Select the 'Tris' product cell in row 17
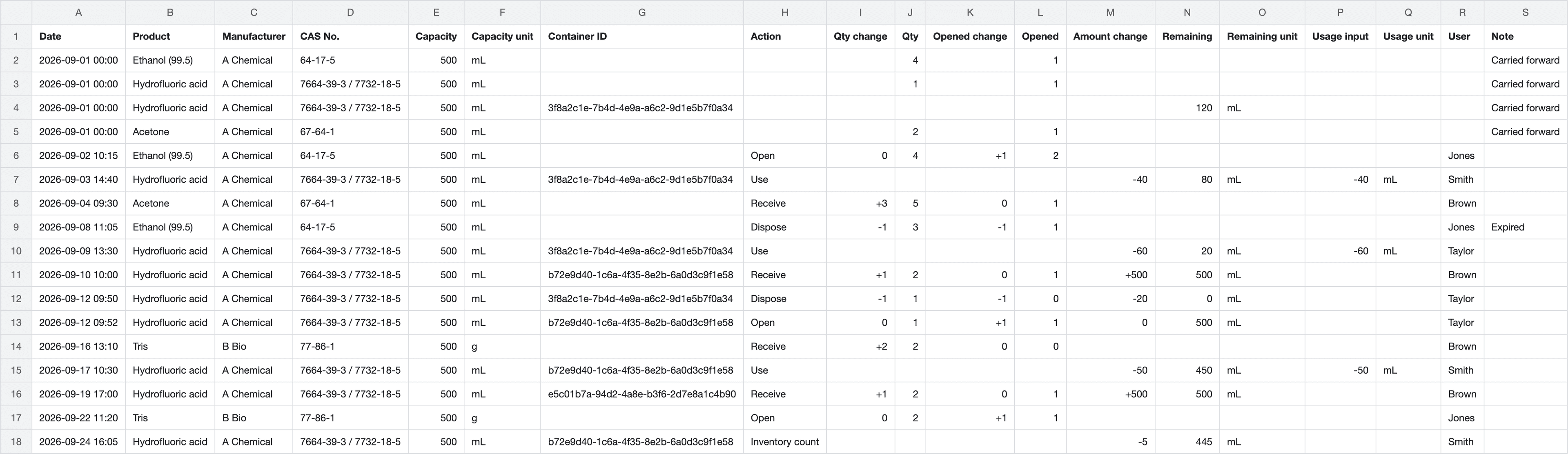Viewport: 1568px width, 454px height. [170, 418]
